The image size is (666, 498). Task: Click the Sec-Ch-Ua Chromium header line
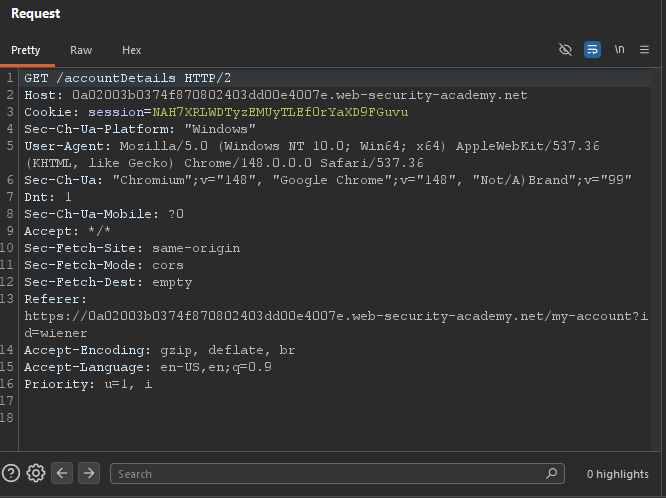click(x=328, y=180)
